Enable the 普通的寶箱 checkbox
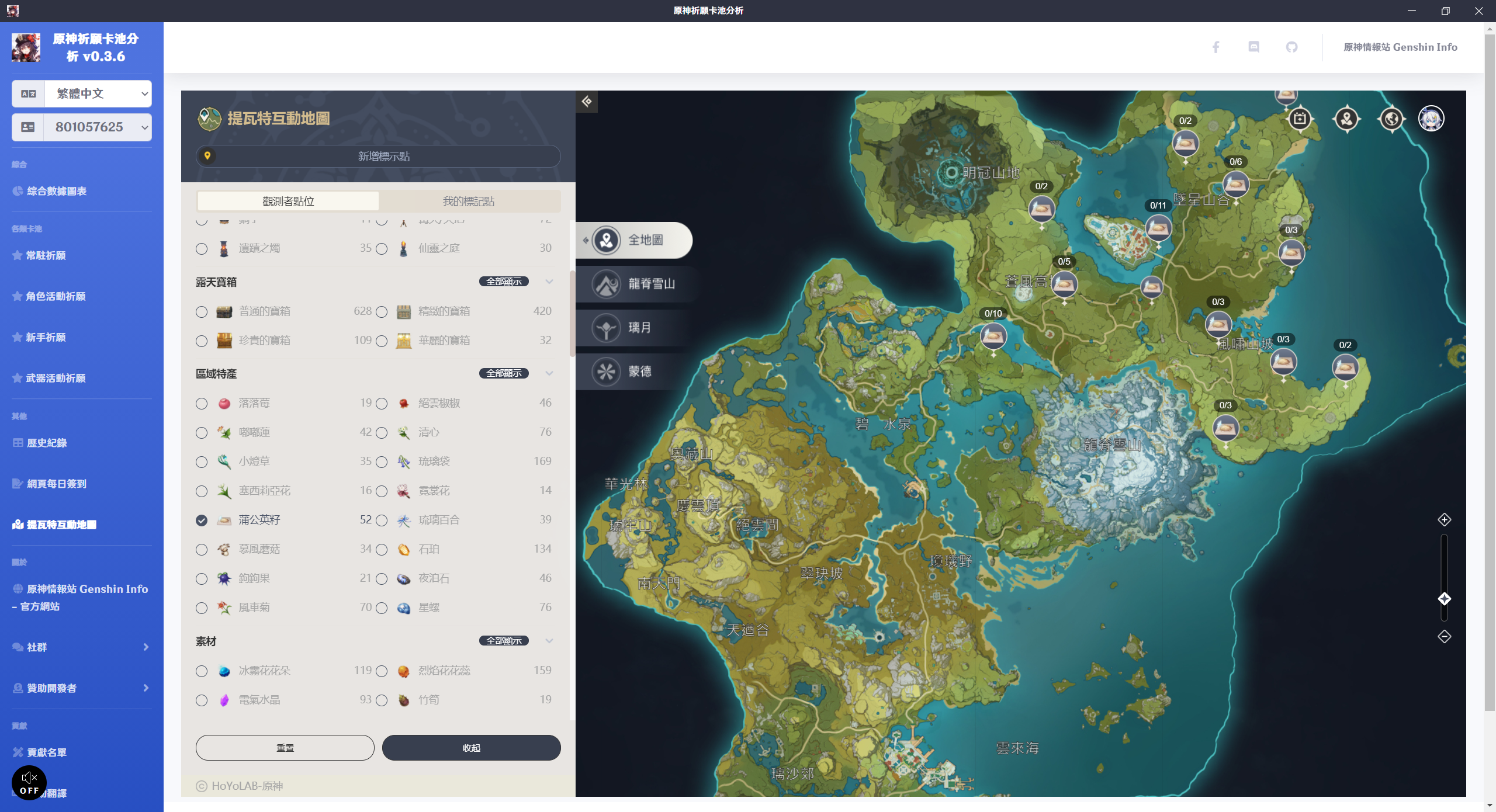 coord(202,311)
